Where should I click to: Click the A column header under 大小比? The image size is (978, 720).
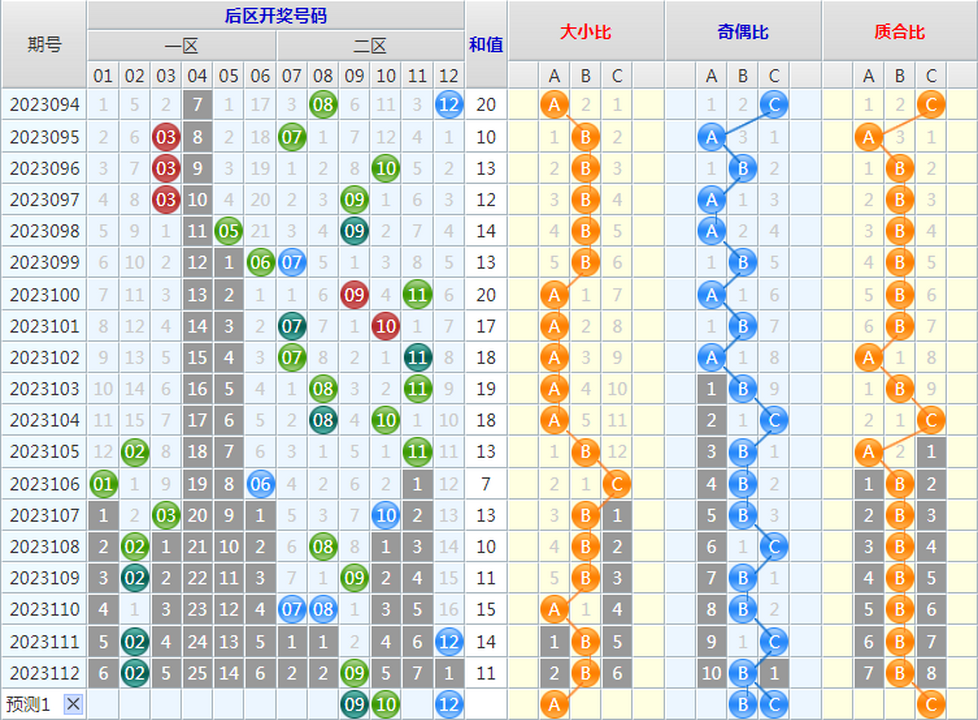(554, 76)
